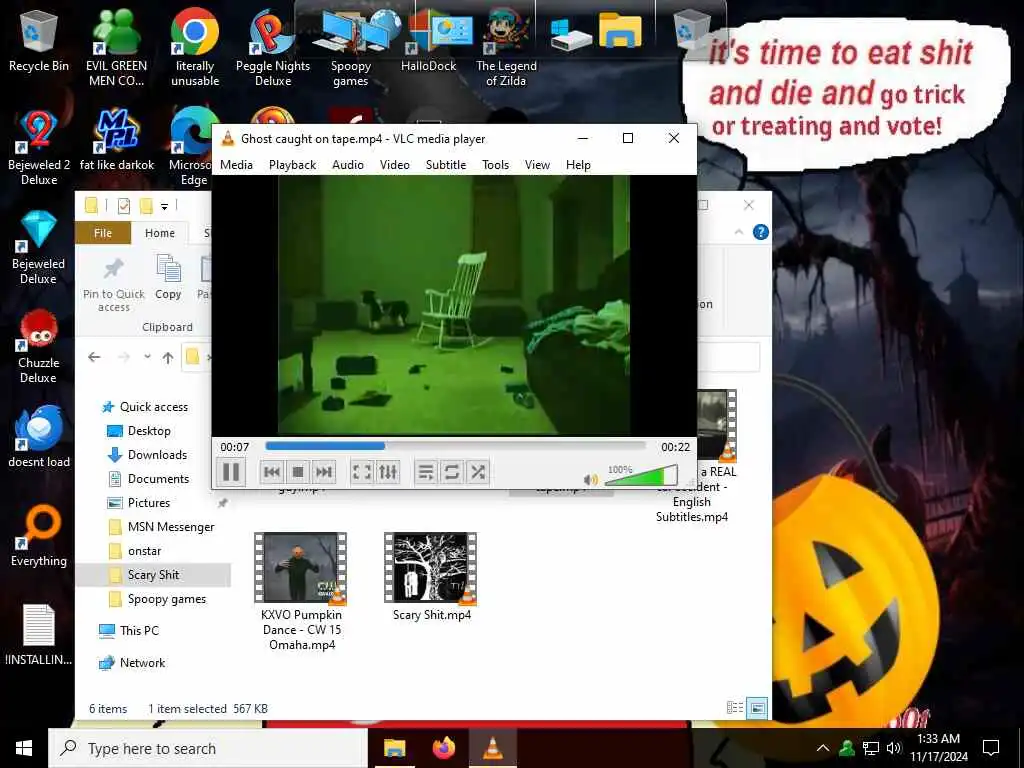Skip to previous media in VLC
The image size is (1024, 768).
(x=272, y=472)
